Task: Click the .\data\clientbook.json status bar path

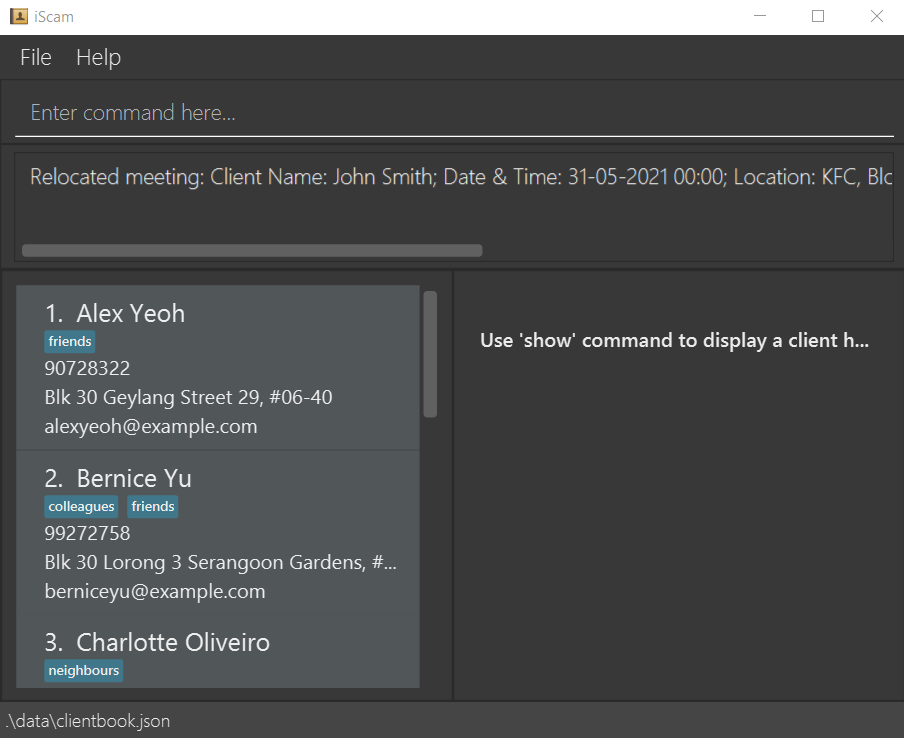Action: [88, 721]
